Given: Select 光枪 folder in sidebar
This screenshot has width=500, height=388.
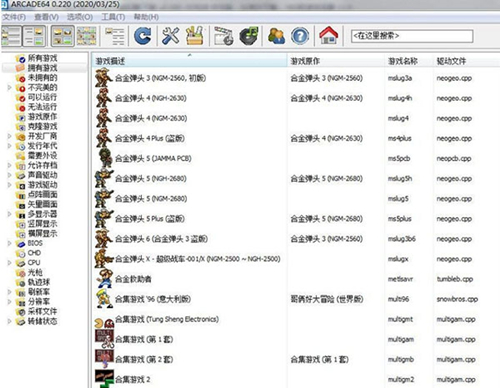Looking at the screenshot, I should (29, 272).
